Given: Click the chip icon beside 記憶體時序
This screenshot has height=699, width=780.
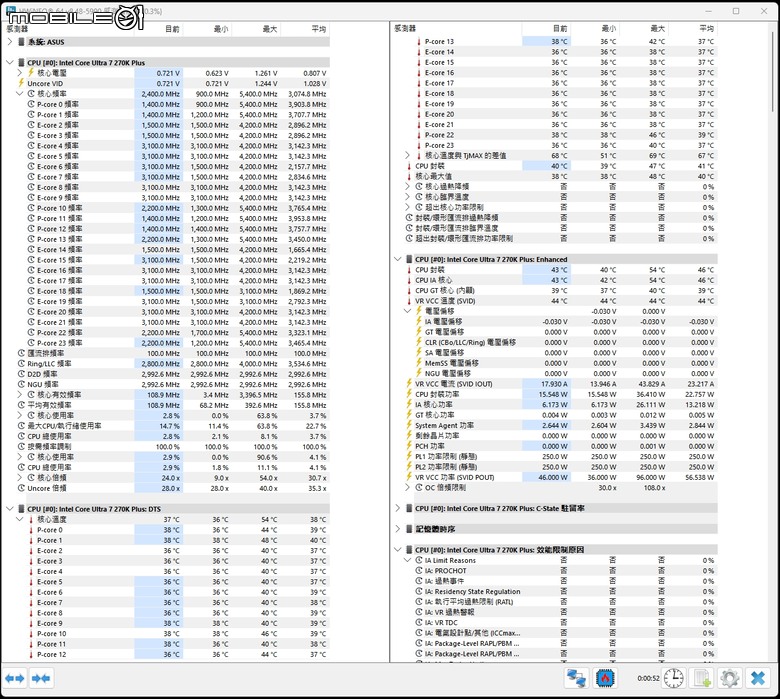Looking at the screenshot, I should (409, 529).
